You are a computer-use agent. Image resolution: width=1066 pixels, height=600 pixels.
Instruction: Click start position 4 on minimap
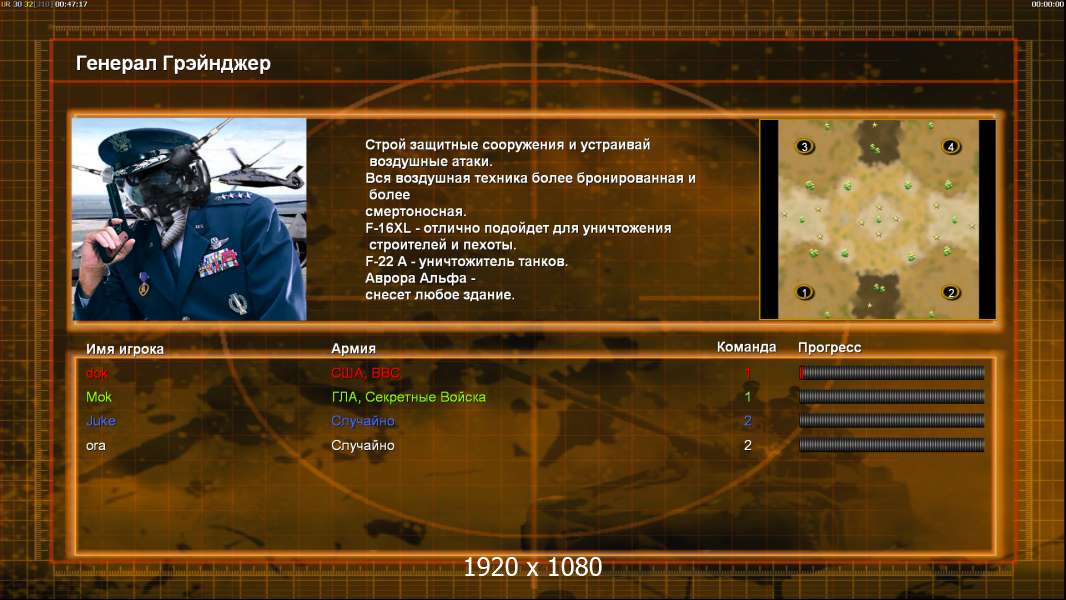(x=950, y=146)
